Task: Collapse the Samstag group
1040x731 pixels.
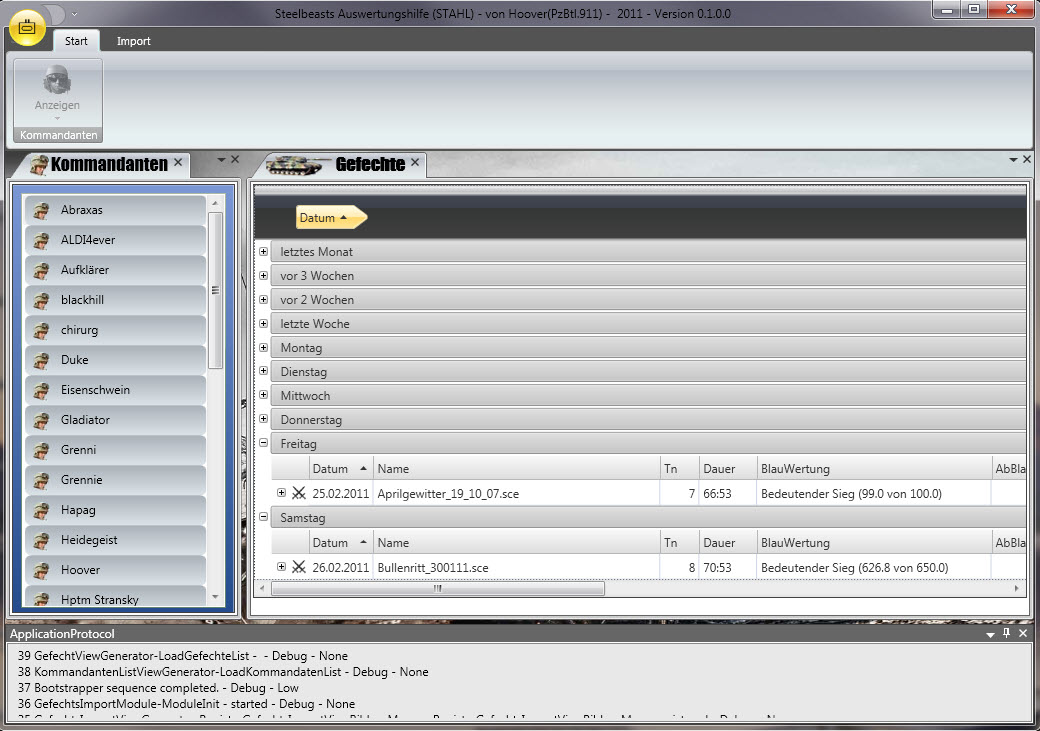Action: (263, 517)
